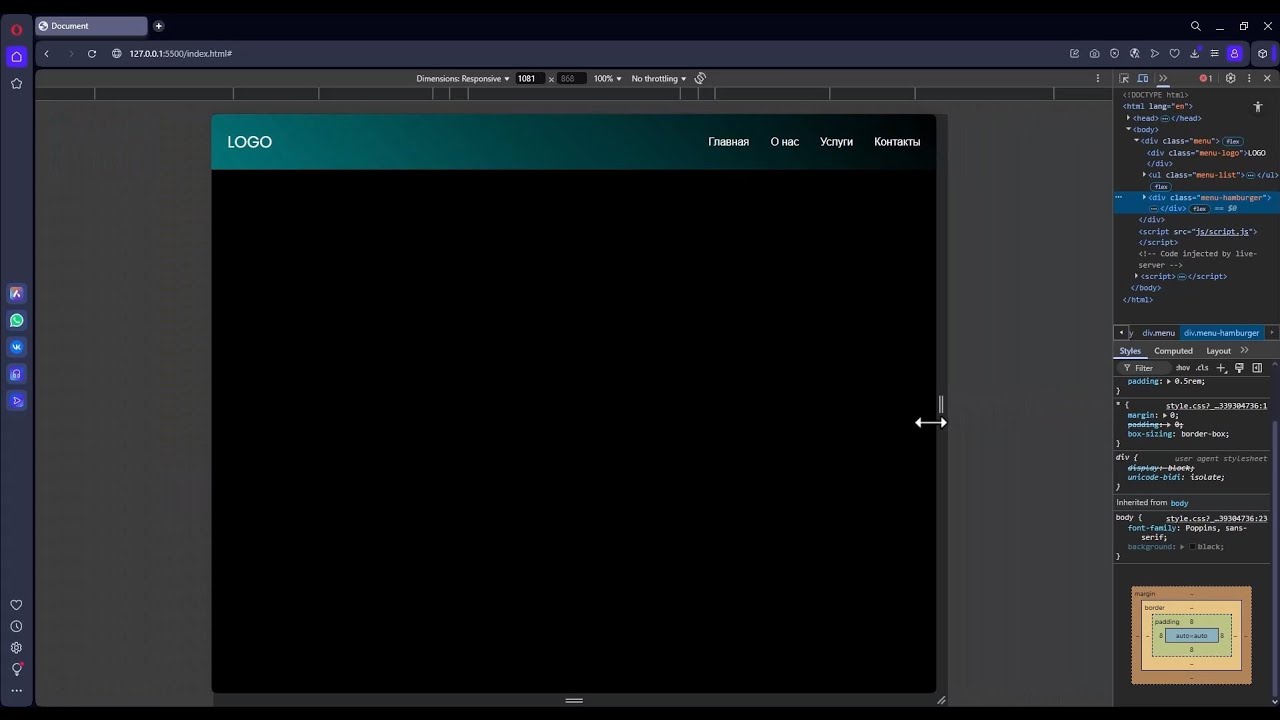The width and height of the screenshot is (1280, 720).
Task: Go to Opera start page home icon
Action: 16,56
